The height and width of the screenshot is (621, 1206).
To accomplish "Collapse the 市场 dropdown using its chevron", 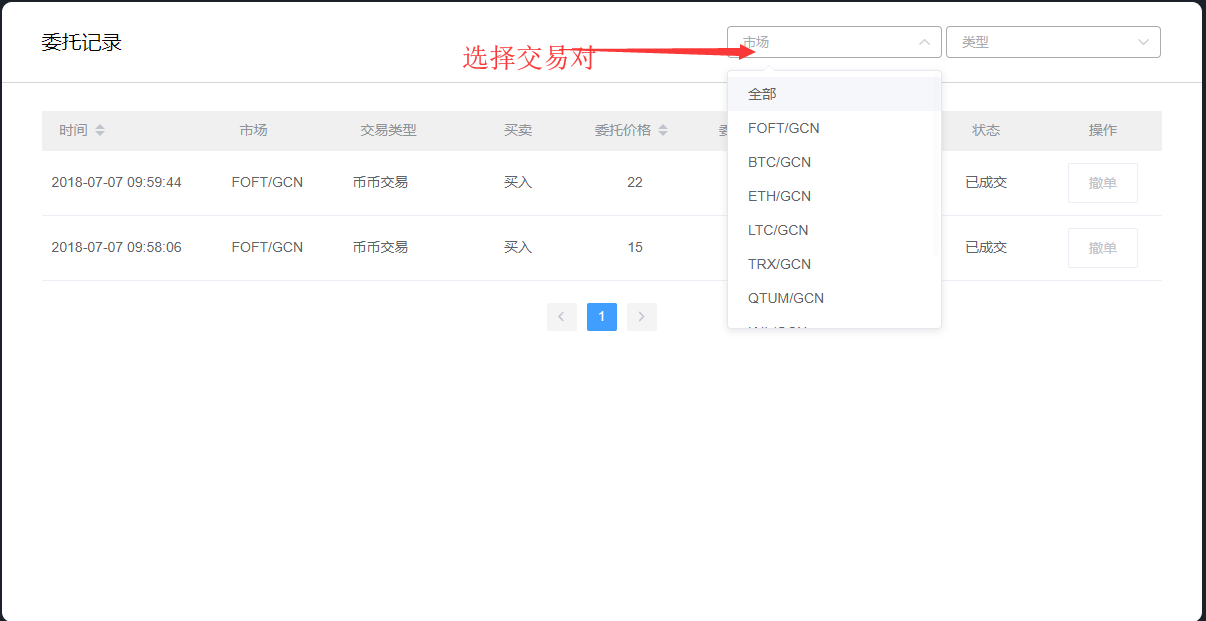I will (x=924, y=42).
